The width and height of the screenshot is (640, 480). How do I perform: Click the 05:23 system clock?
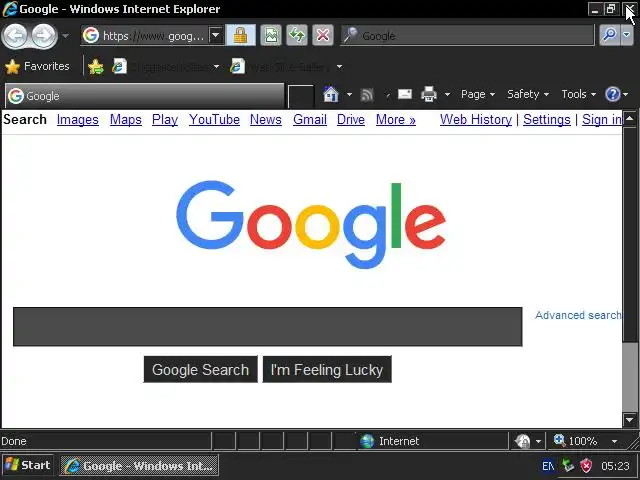click(615, 466)
